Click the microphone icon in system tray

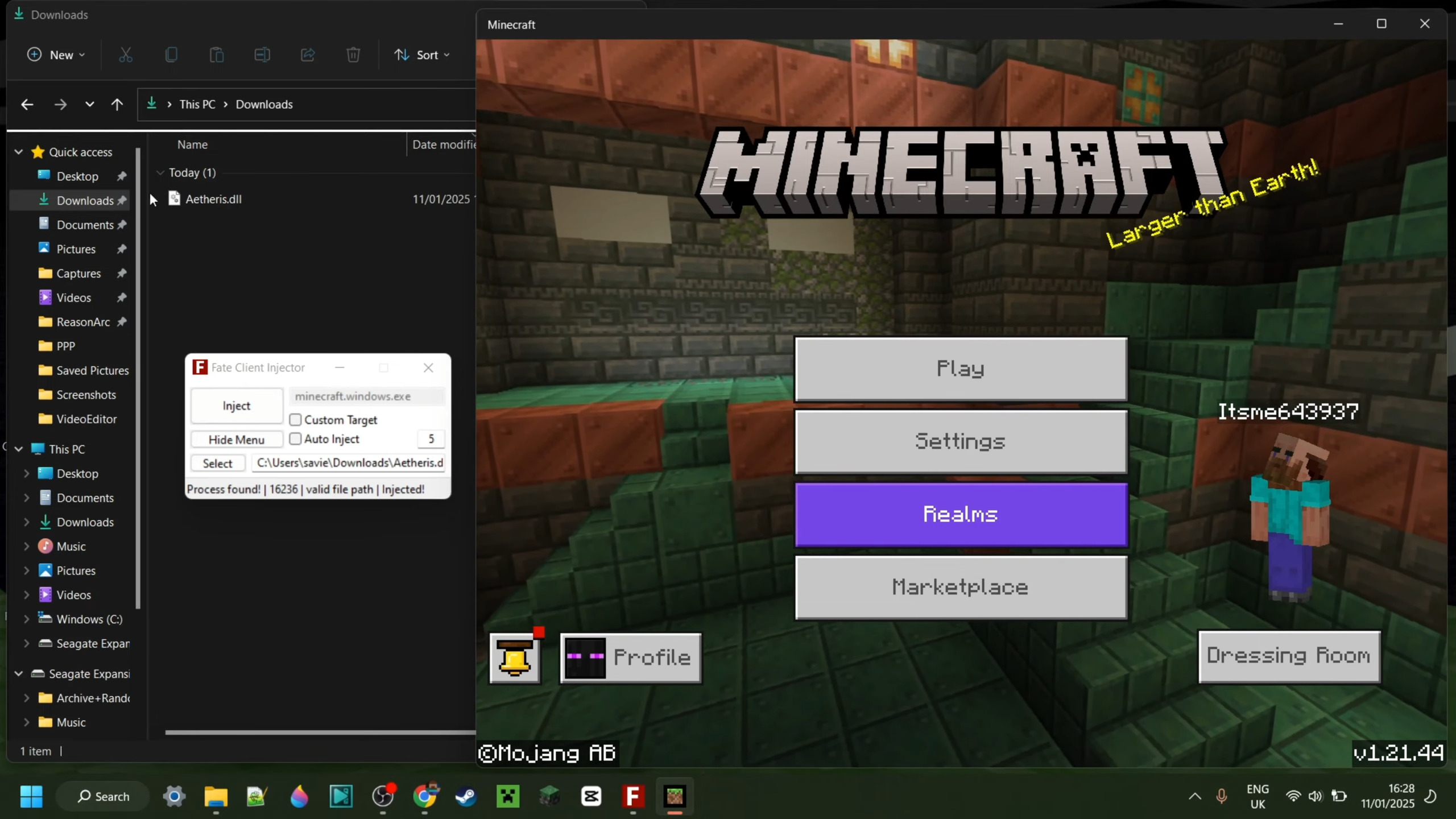click(x=1221, y=796)
